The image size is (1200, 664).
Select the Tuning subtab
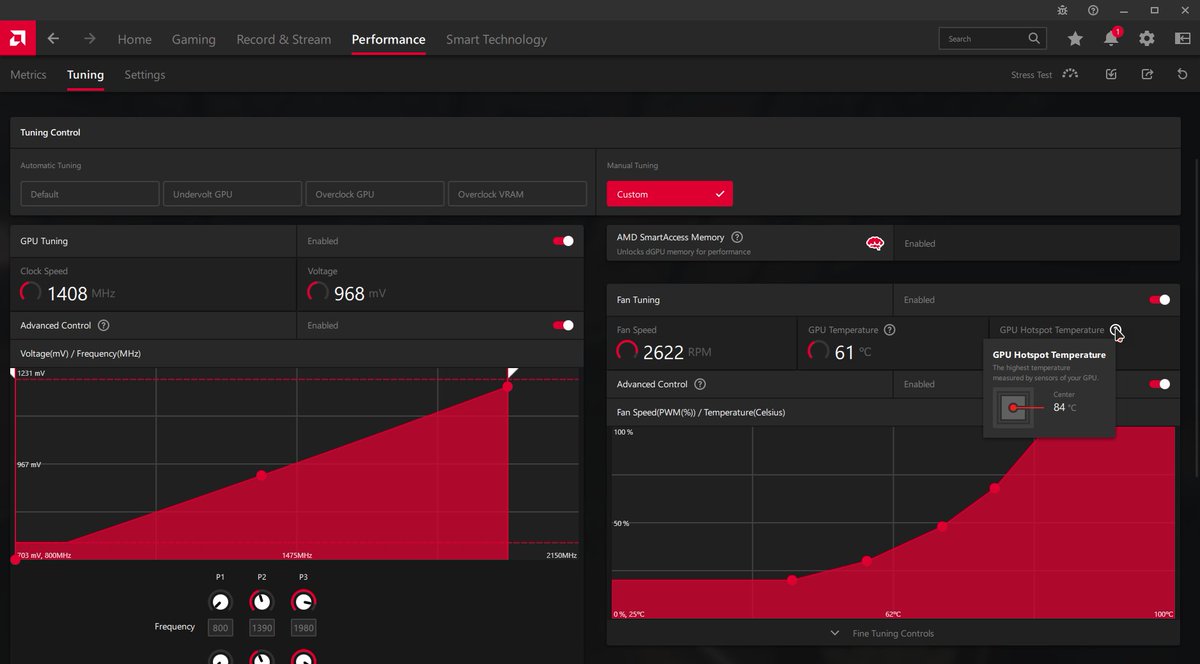pyautogui.click(x=85, y=75)
